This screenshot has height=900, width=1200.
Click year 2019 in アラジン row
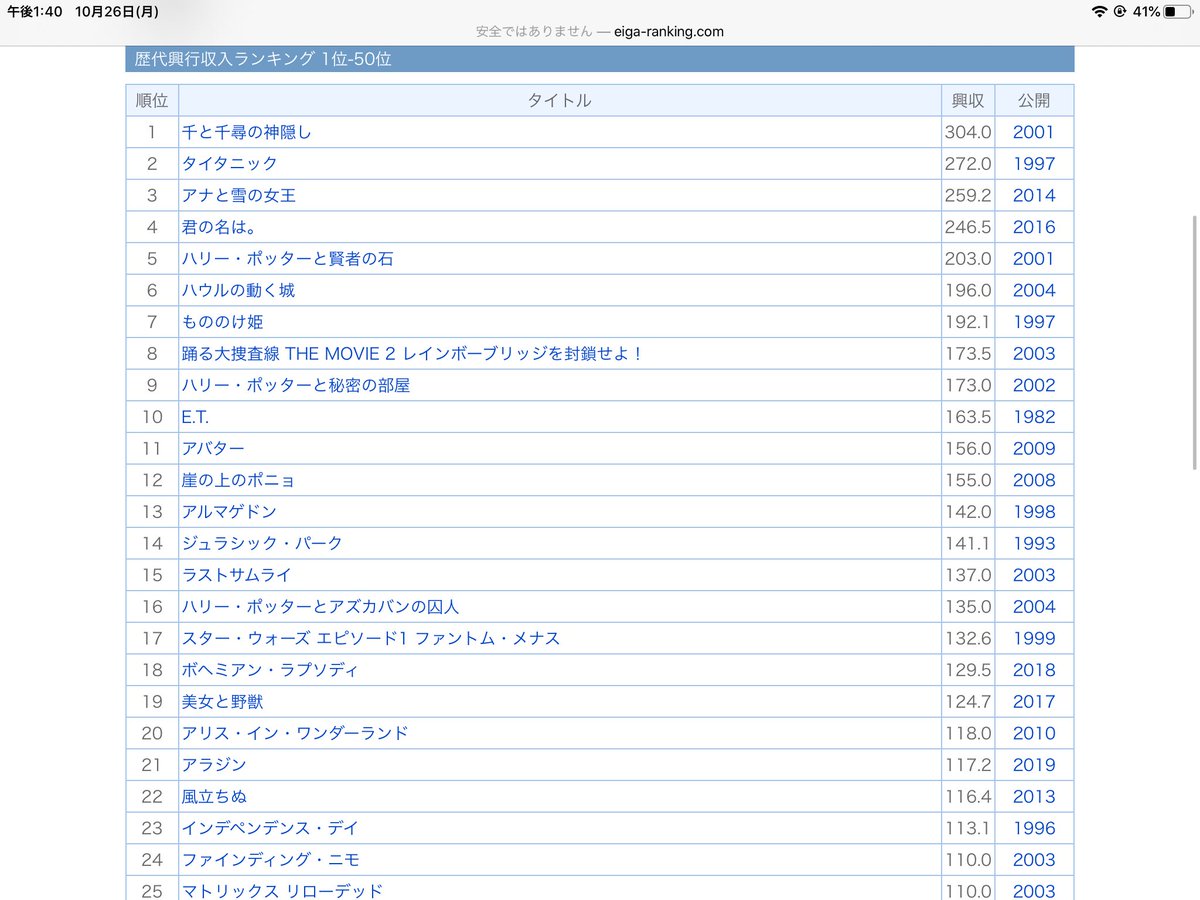pyautogui.click(x=1034, y=765)
